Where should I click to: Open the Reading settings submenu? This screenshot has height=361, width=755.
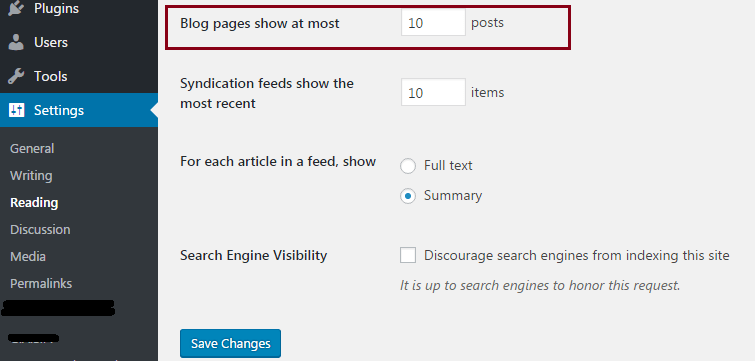(x=34, y=203)
